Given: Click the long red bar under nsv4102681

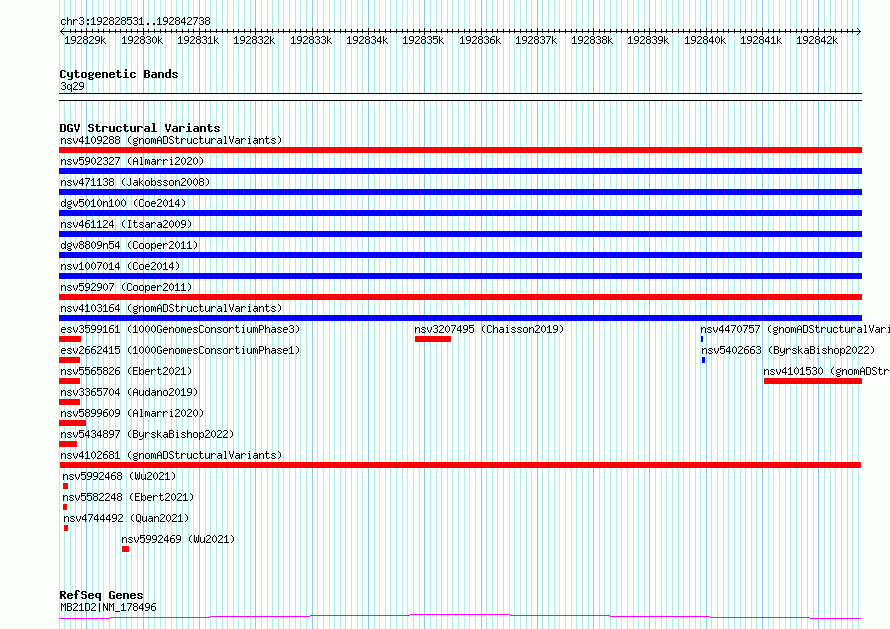Looking at the screenshot, I should [460, 465].
